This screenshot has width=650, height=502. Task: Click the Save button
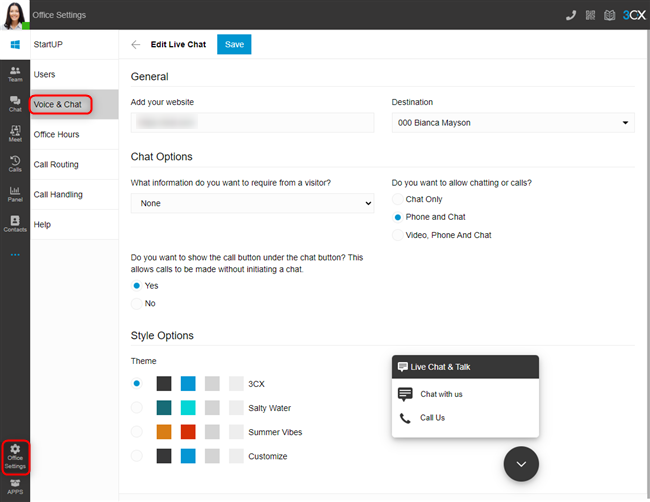tap(234, 45)
